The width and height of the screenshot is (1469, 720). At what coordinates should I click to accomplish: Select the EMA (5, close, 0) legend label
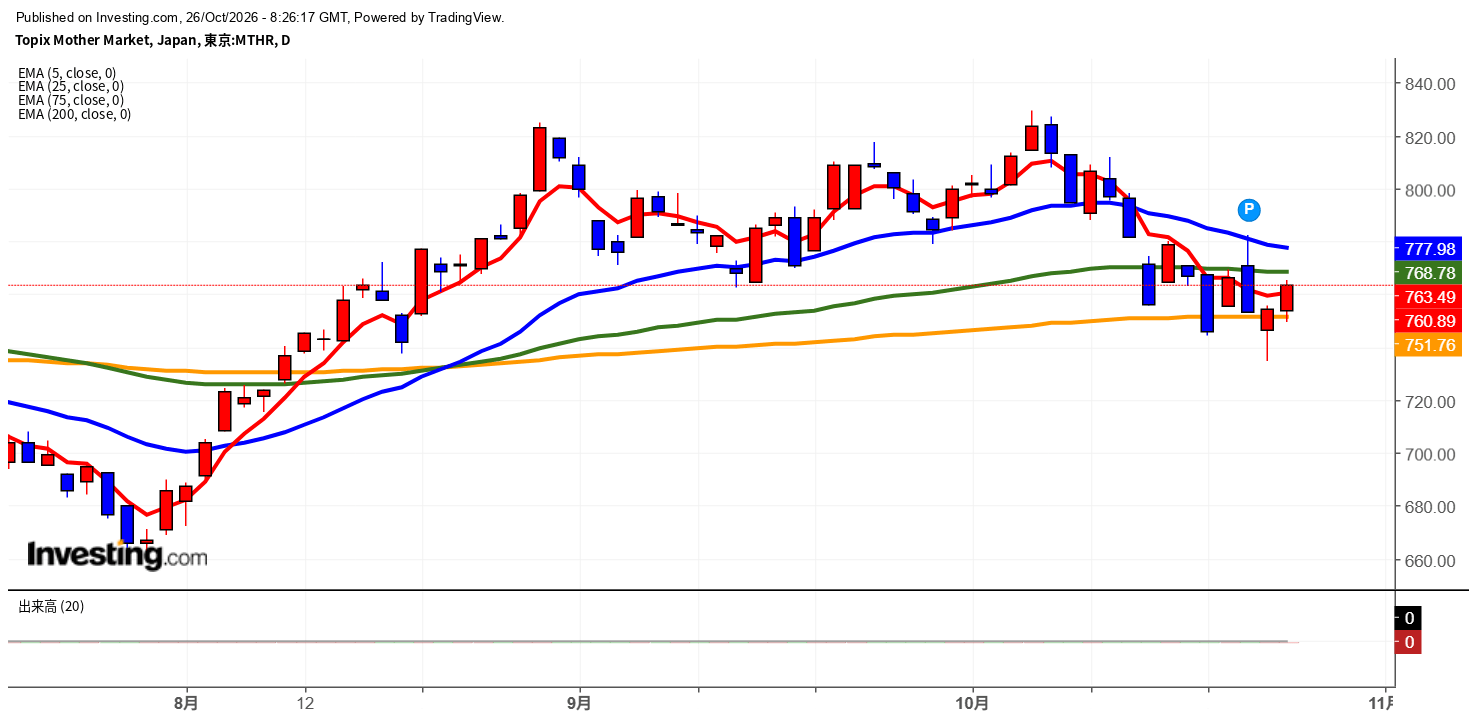[67, 73]
